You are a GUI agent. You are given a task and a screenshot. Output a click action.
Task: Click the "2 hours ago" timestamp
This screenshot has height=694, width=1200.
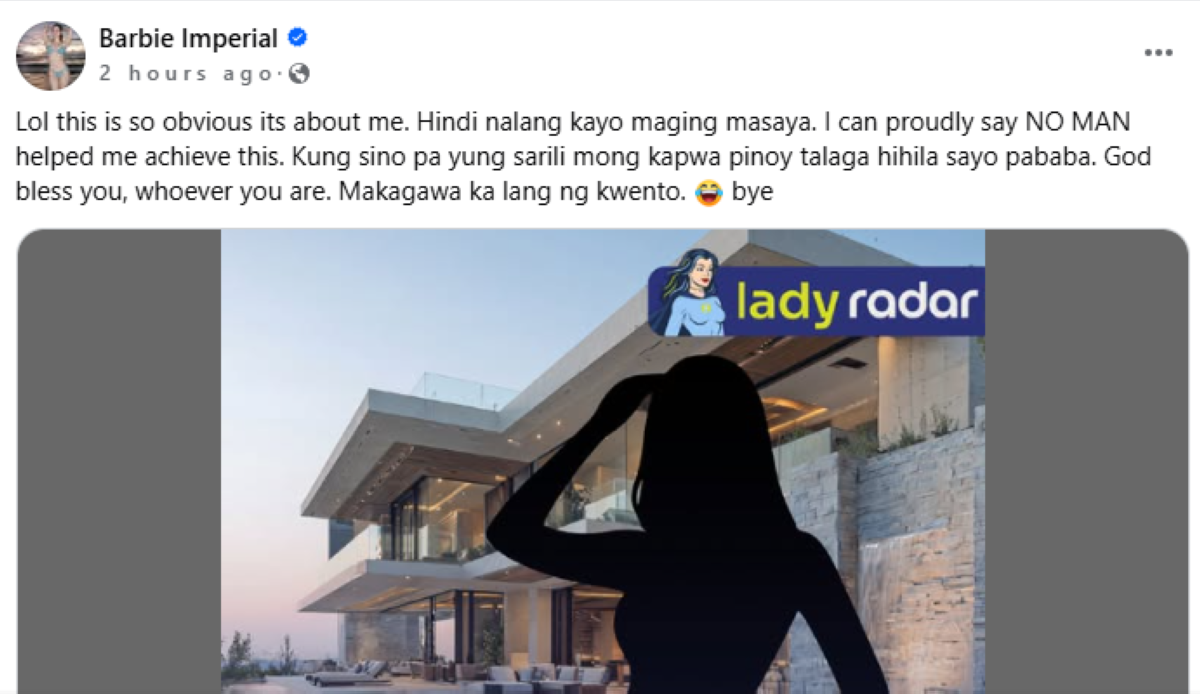click(185, 74)
